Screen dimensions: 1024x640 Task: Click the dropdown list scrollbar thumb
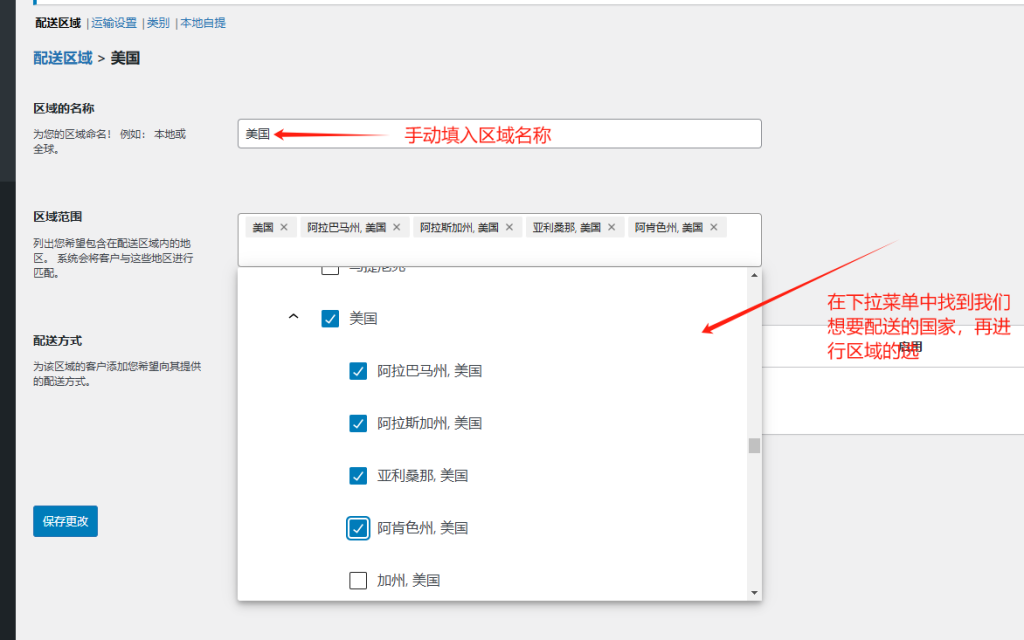pos(753,445)
